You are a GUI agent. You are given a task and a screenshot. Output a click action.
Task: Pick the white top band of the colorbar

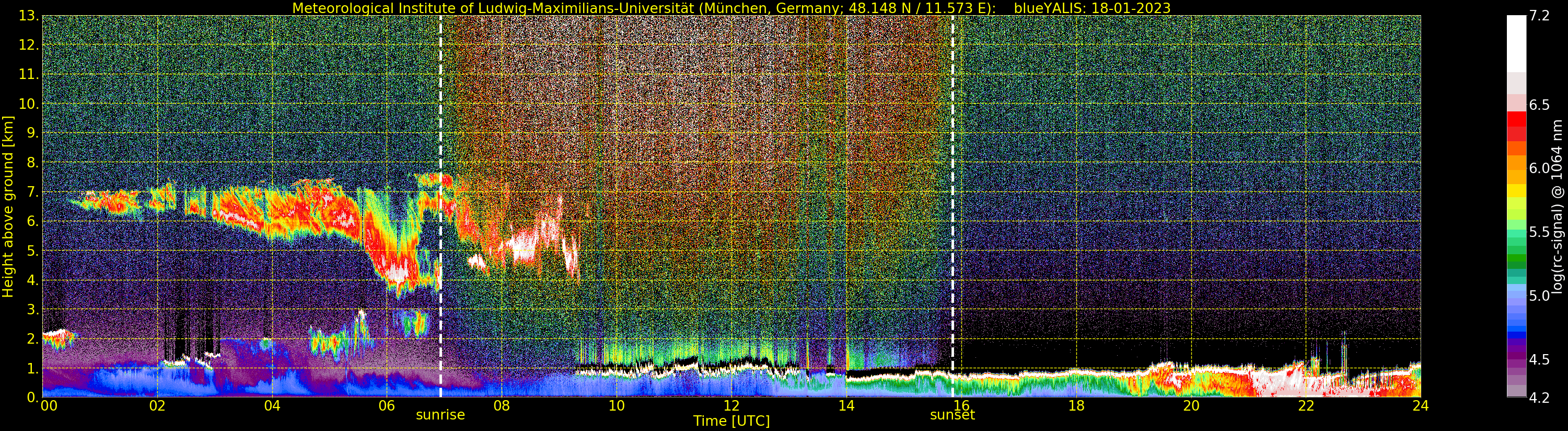[1516, 44]
